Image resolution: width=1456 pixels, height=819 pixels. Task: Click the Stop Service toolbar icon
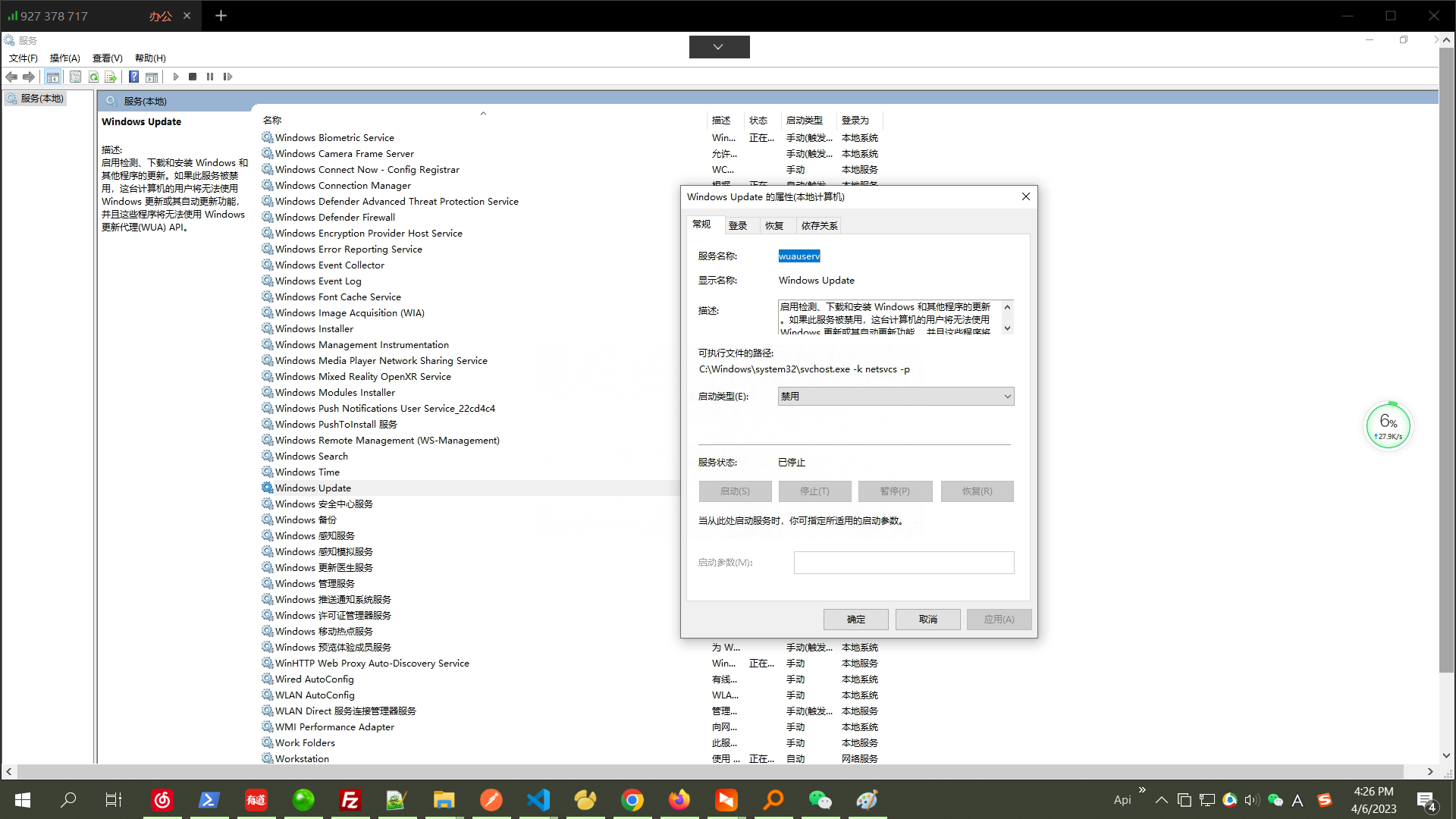tap(193, 77)
